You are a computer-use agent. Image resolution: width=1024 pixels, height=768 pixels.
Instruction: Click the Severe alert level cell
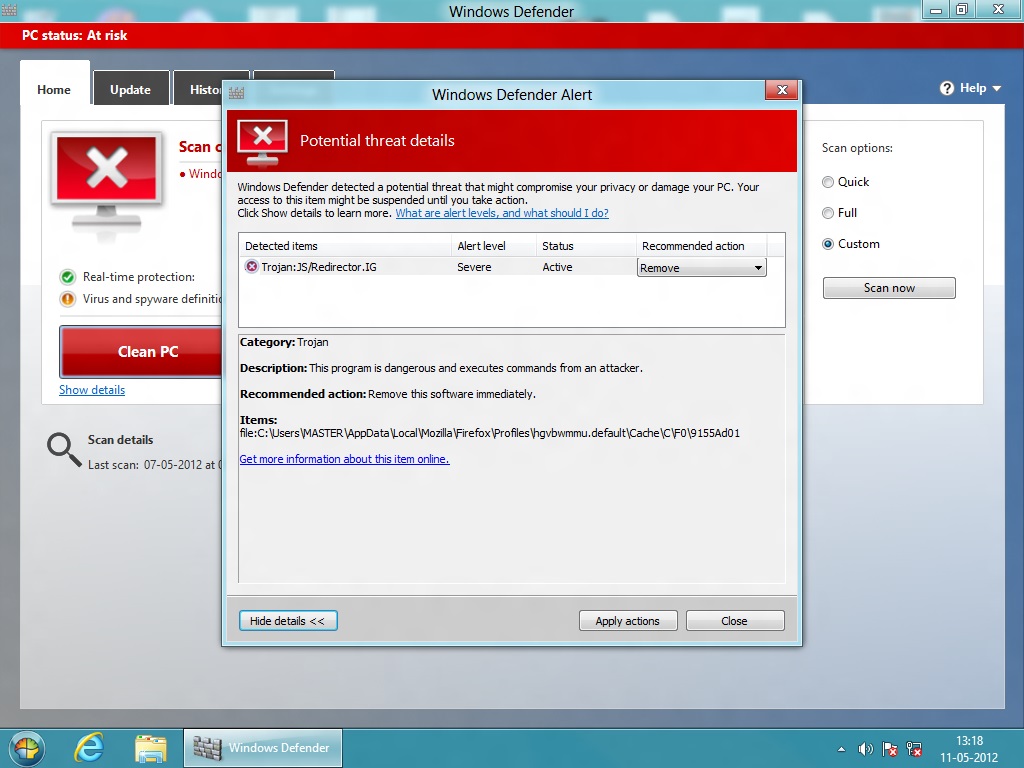(474, 267)
